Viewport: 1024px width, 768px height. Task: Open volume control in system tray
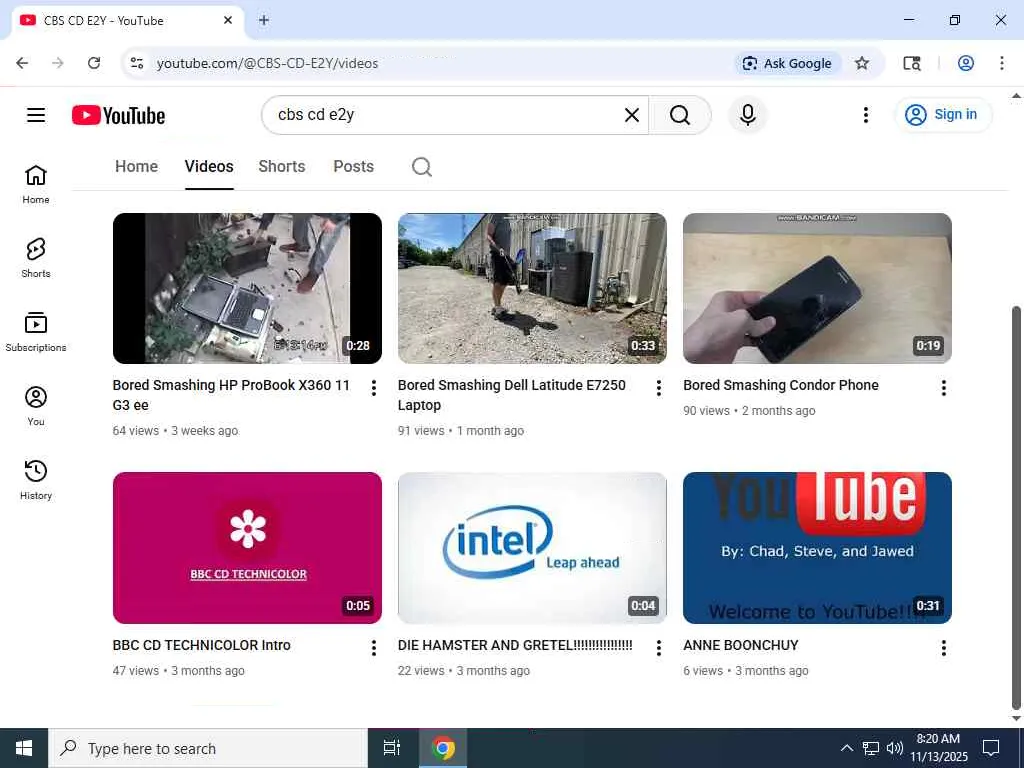tap(895, 748)
